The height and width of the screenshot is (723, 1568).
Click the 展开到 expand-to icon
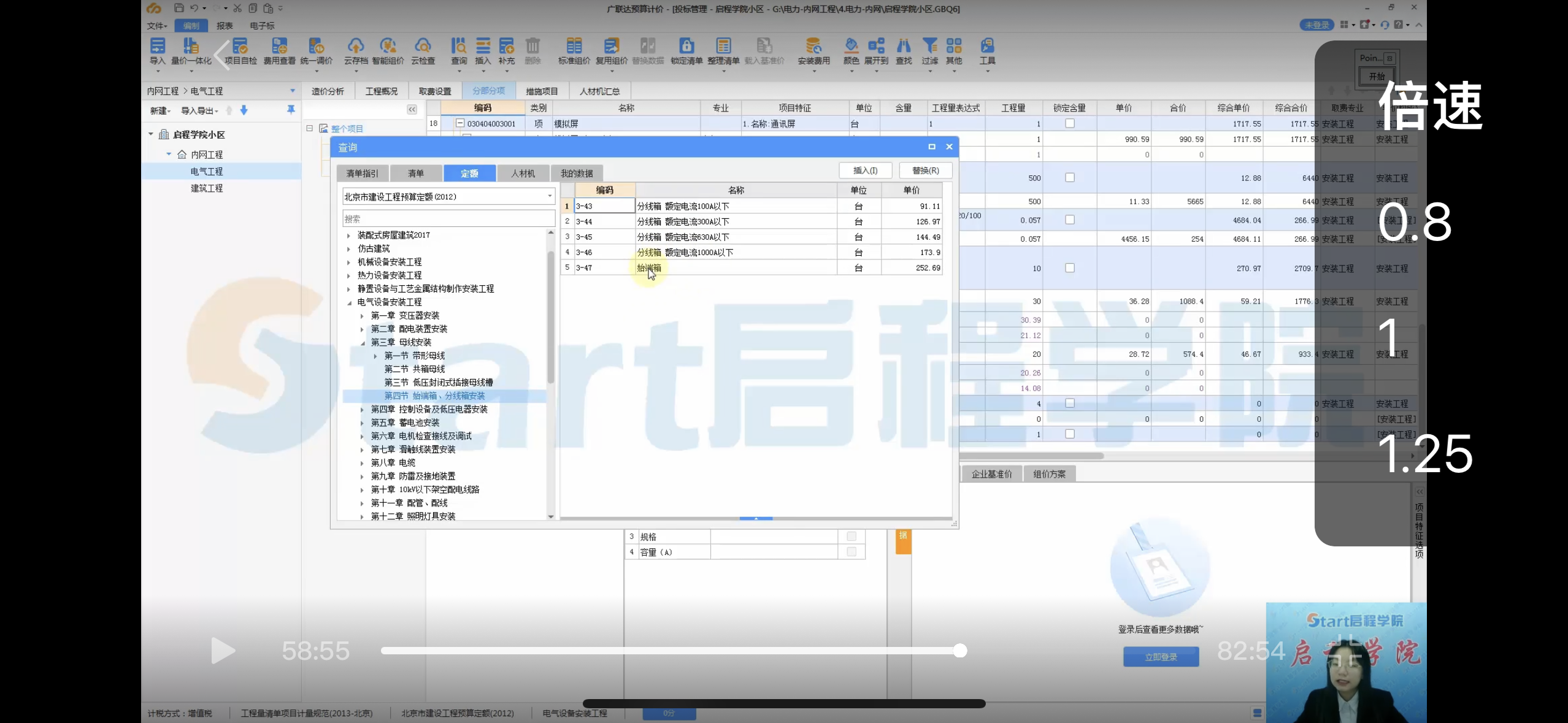[x=877, y=51]
